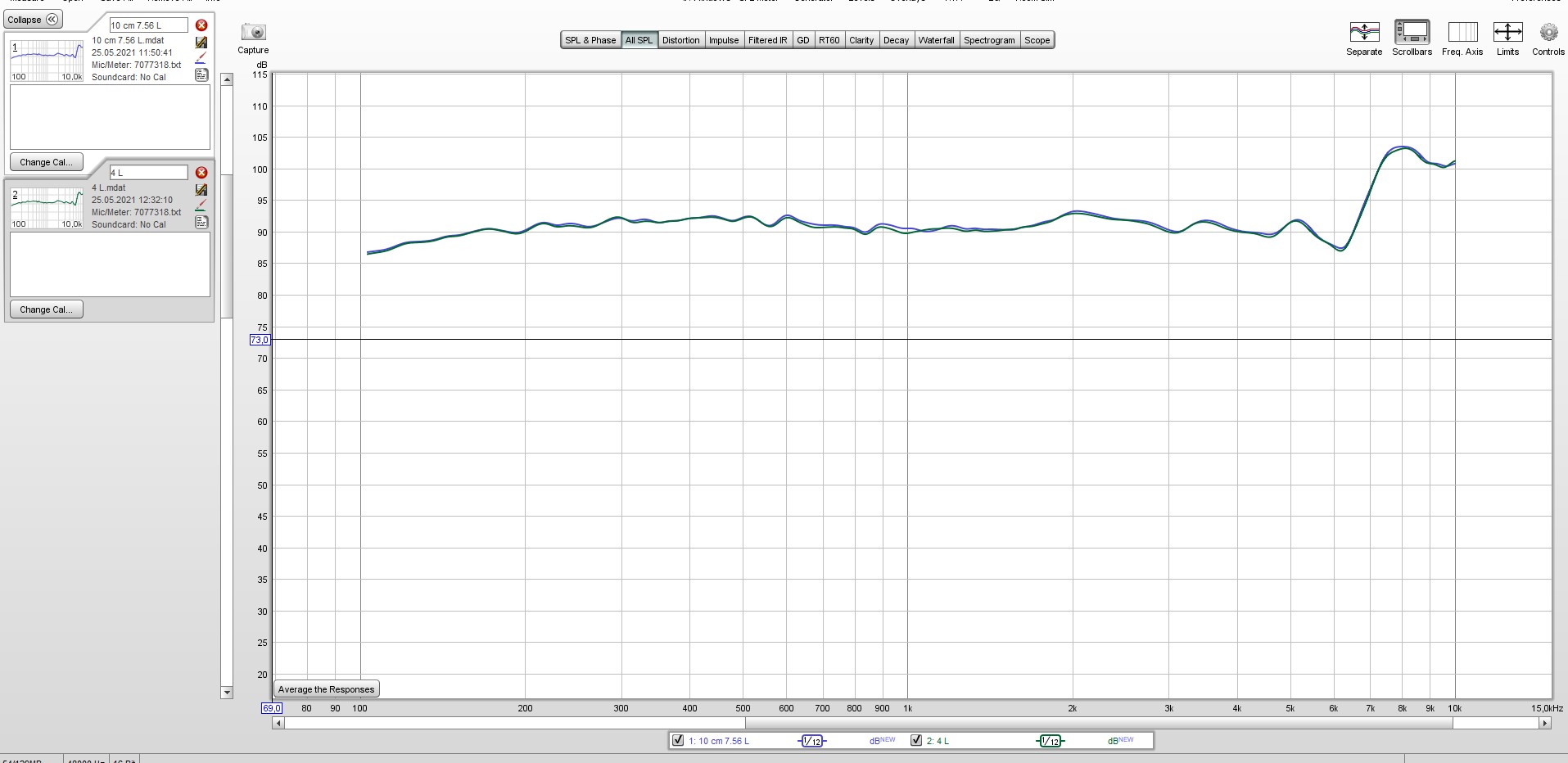Image resolution: width=1568 pixels, height=763 pixels.
Task: Open the graph Limits icon
Action: coord(1507,32)
